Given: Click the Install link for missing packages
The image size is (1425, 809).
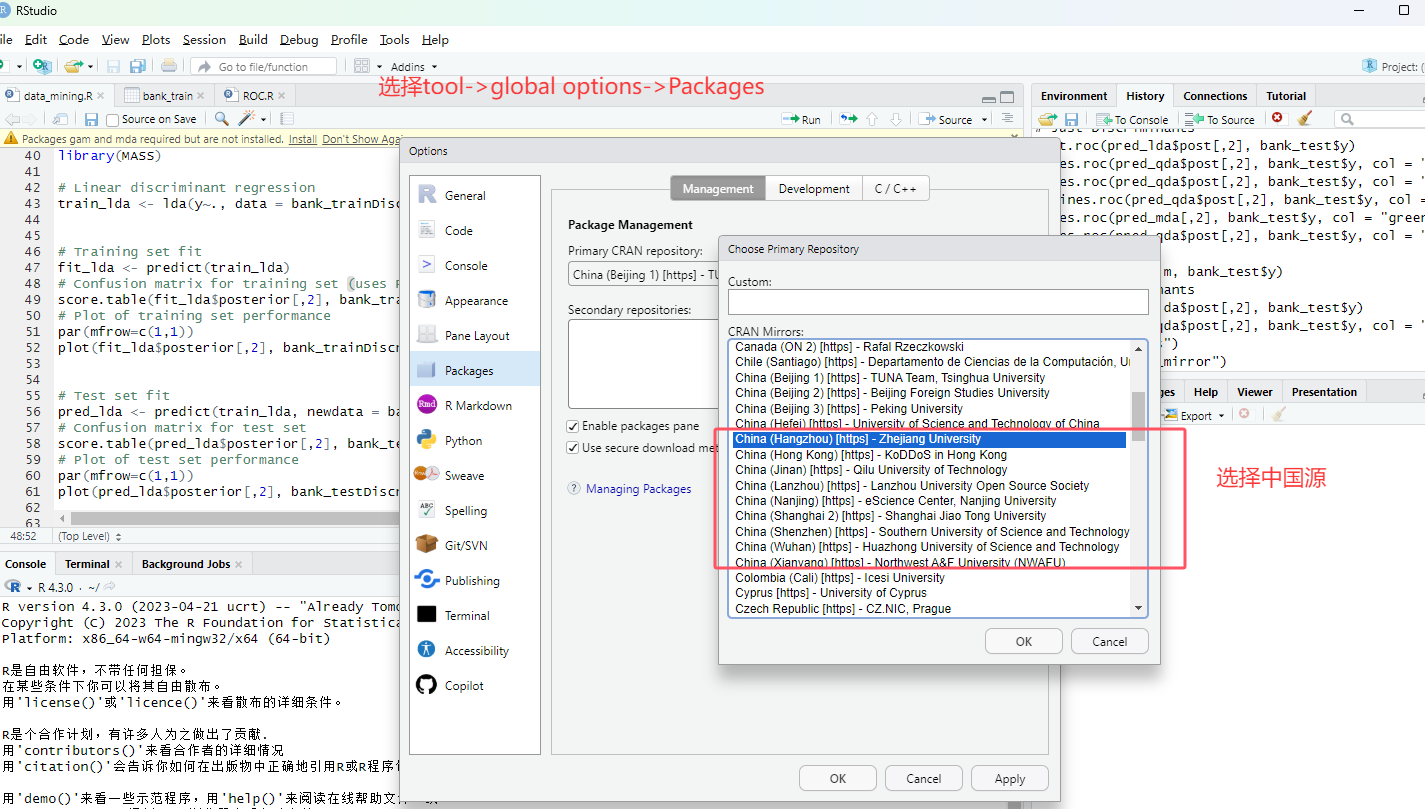Looking at the screenshot, I should [303, 139].
